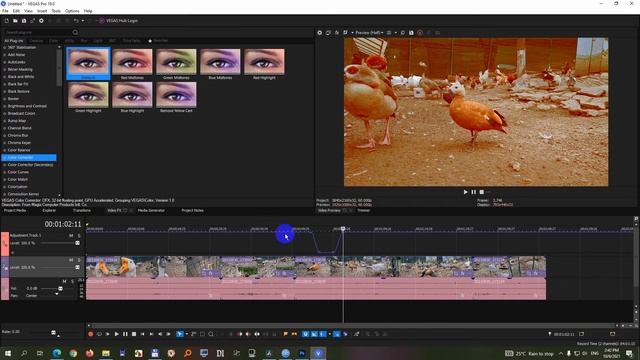640x360 pixels.
Task: Open the Insert menu
Action: tap(42, 11)
